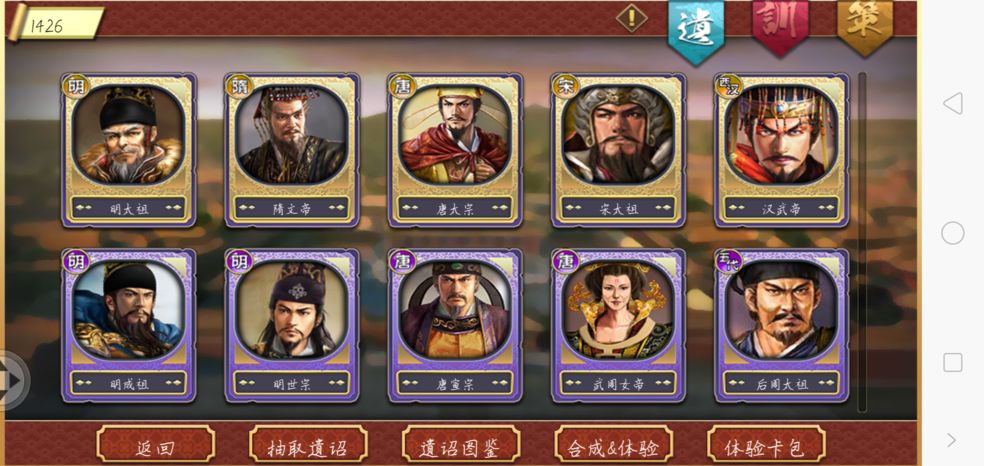
Task: Tap the exclamation mark info icon
Action: click(631, 18)
